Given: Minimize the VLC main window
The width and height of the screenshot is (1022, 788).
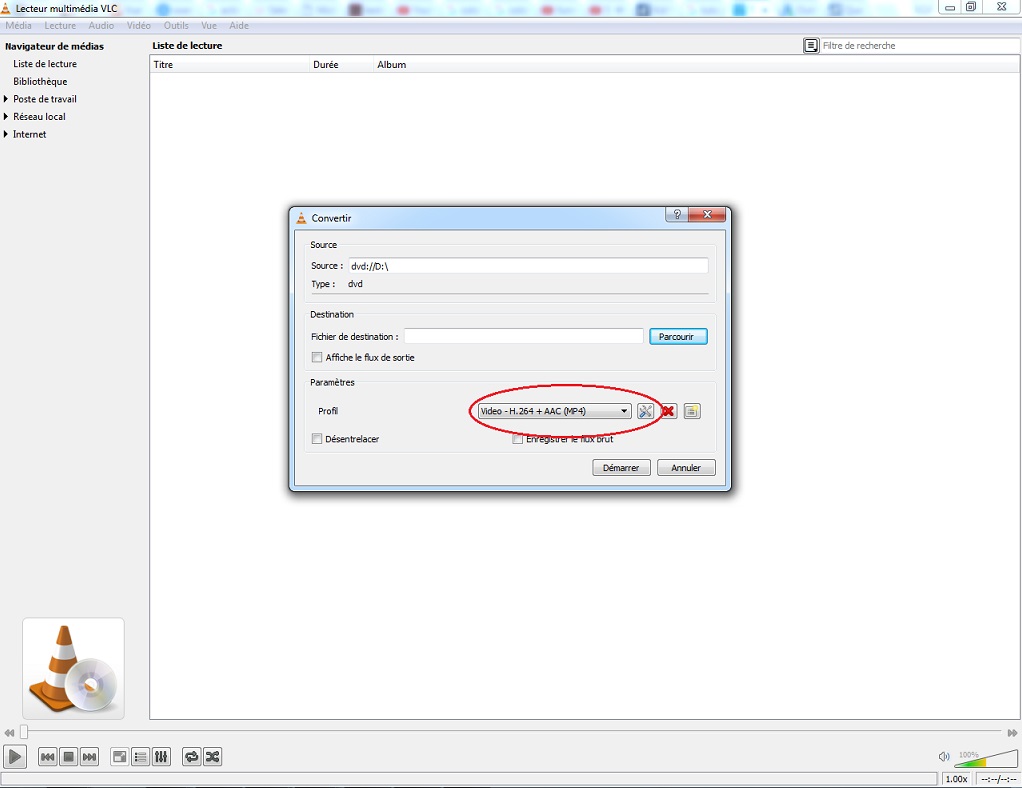Looking at the screenshot, I should [x=950, y=7].
